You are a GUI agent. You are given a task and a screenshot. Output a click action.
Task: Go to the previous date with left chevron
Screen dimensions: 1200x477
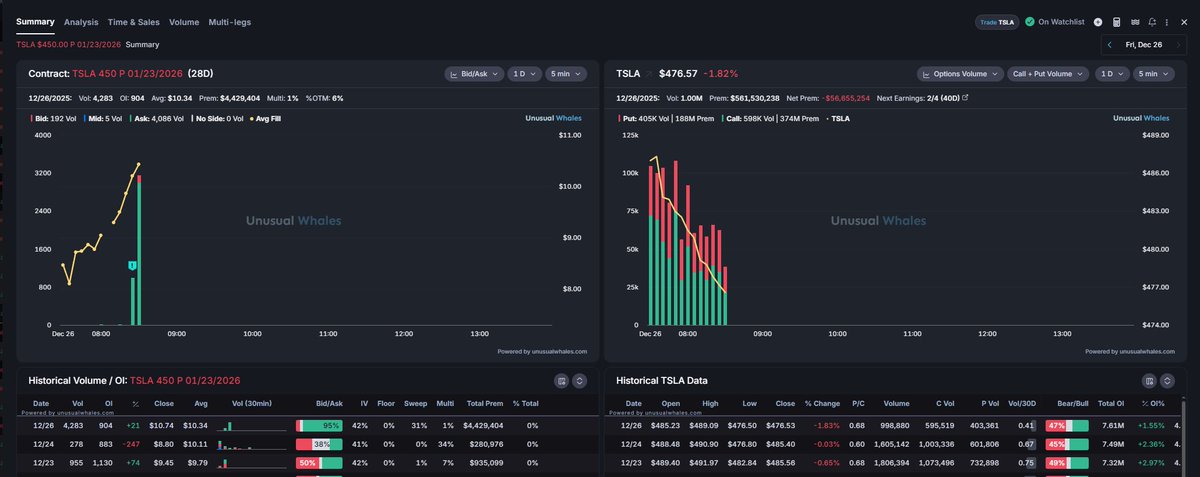1110,45
